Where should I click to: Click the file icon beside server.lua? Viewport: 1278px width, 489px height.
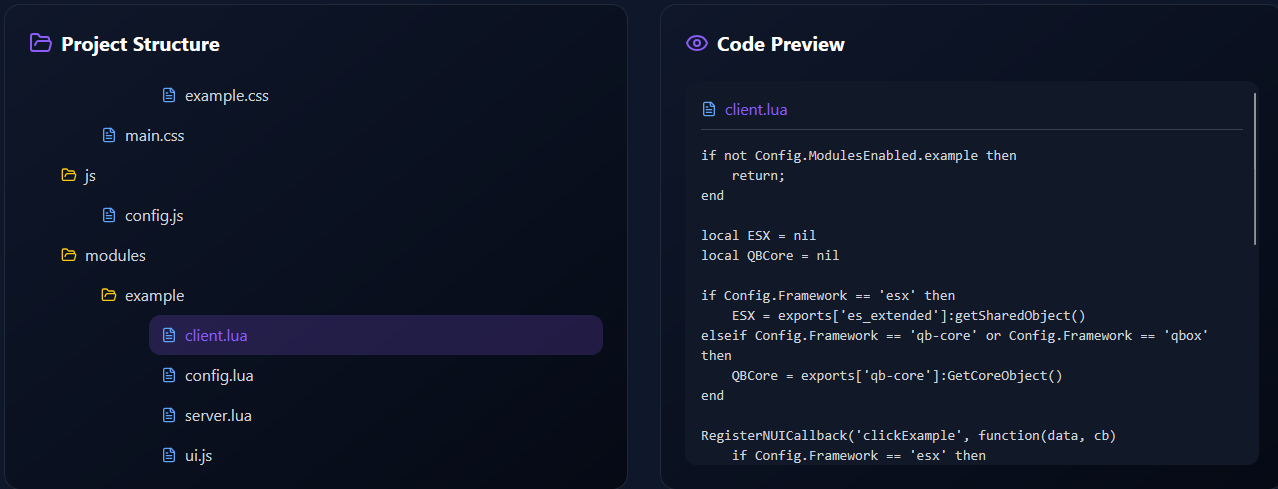pos(169,415)
